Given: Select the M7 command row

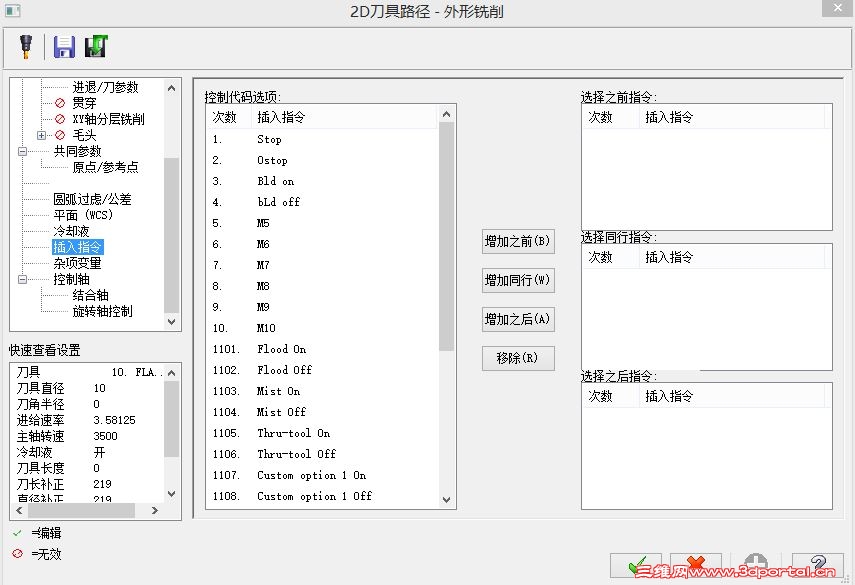Looking at the screenshot, I should pyautogui.click(x=322, y=266).
